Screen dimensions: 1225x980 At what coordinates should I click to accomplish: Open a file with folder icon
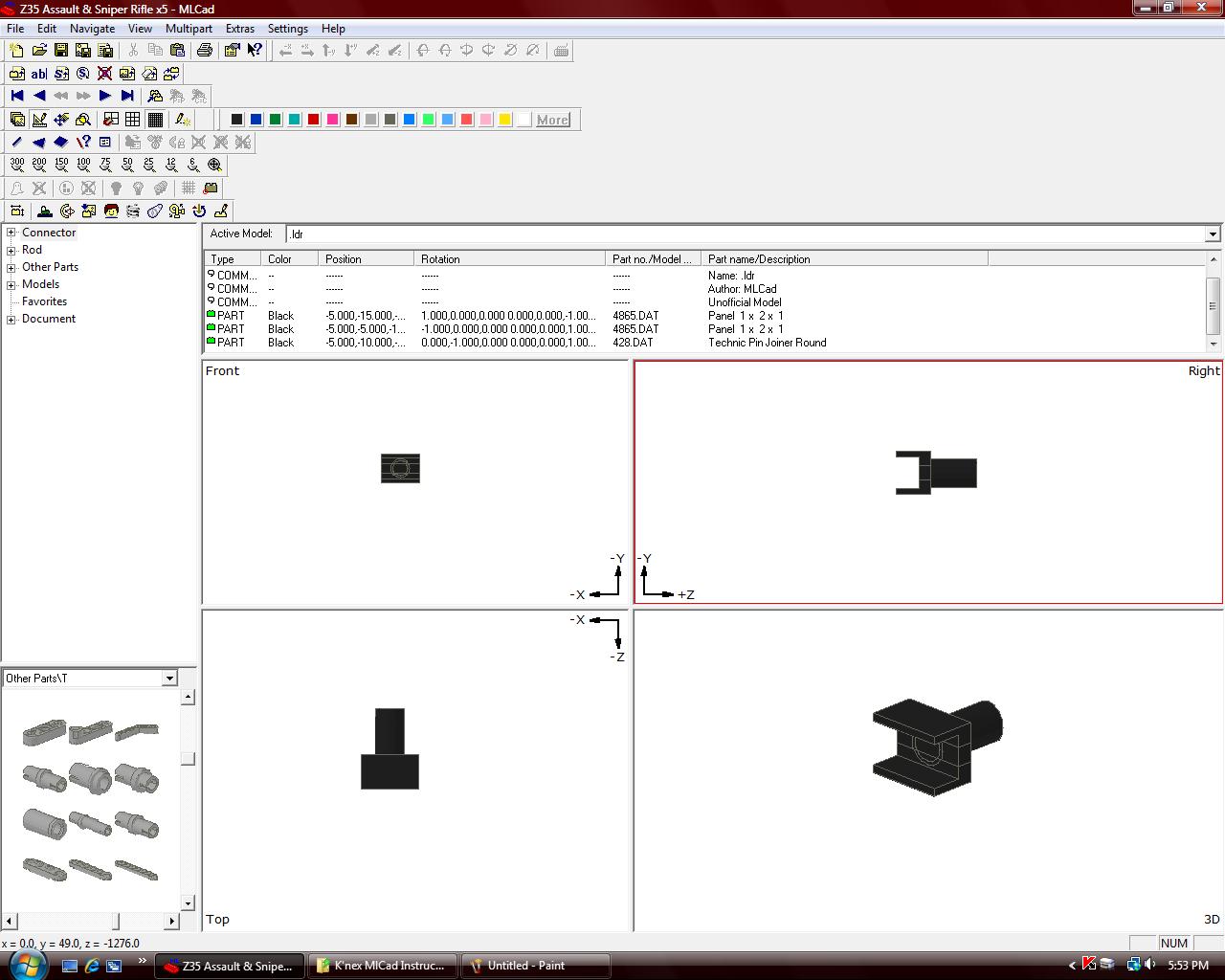pyautogui.click(x=39, y=51)
